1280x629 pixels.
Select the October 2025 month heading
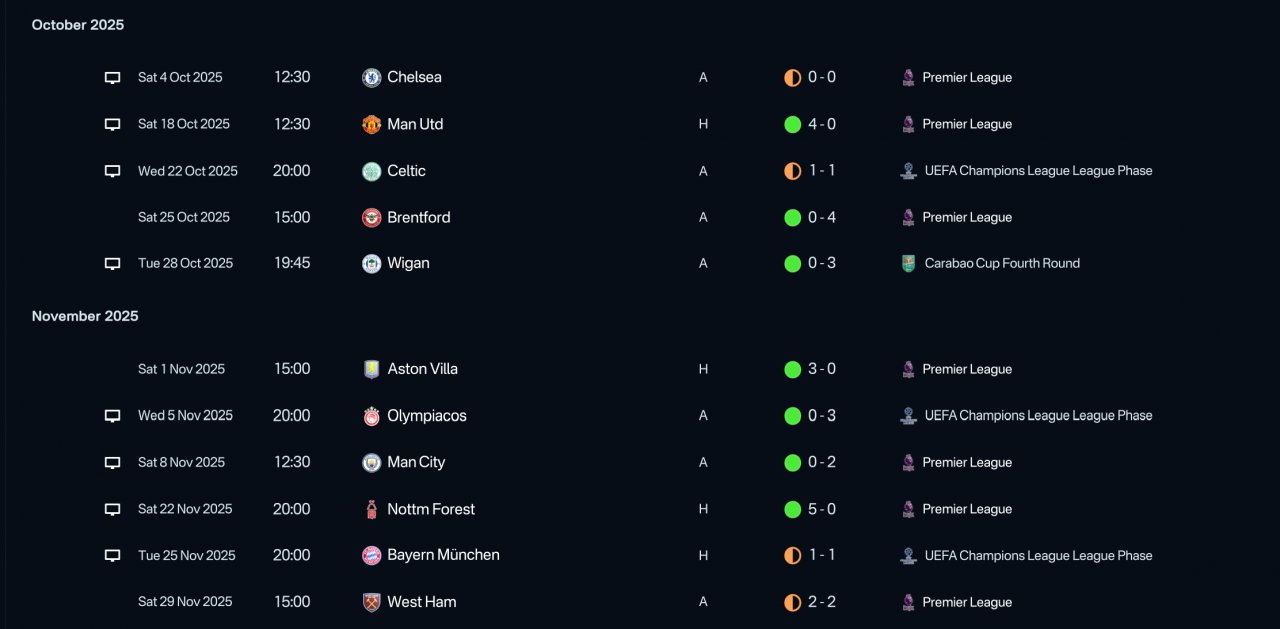pyautogui.click(x=78, y=25)
